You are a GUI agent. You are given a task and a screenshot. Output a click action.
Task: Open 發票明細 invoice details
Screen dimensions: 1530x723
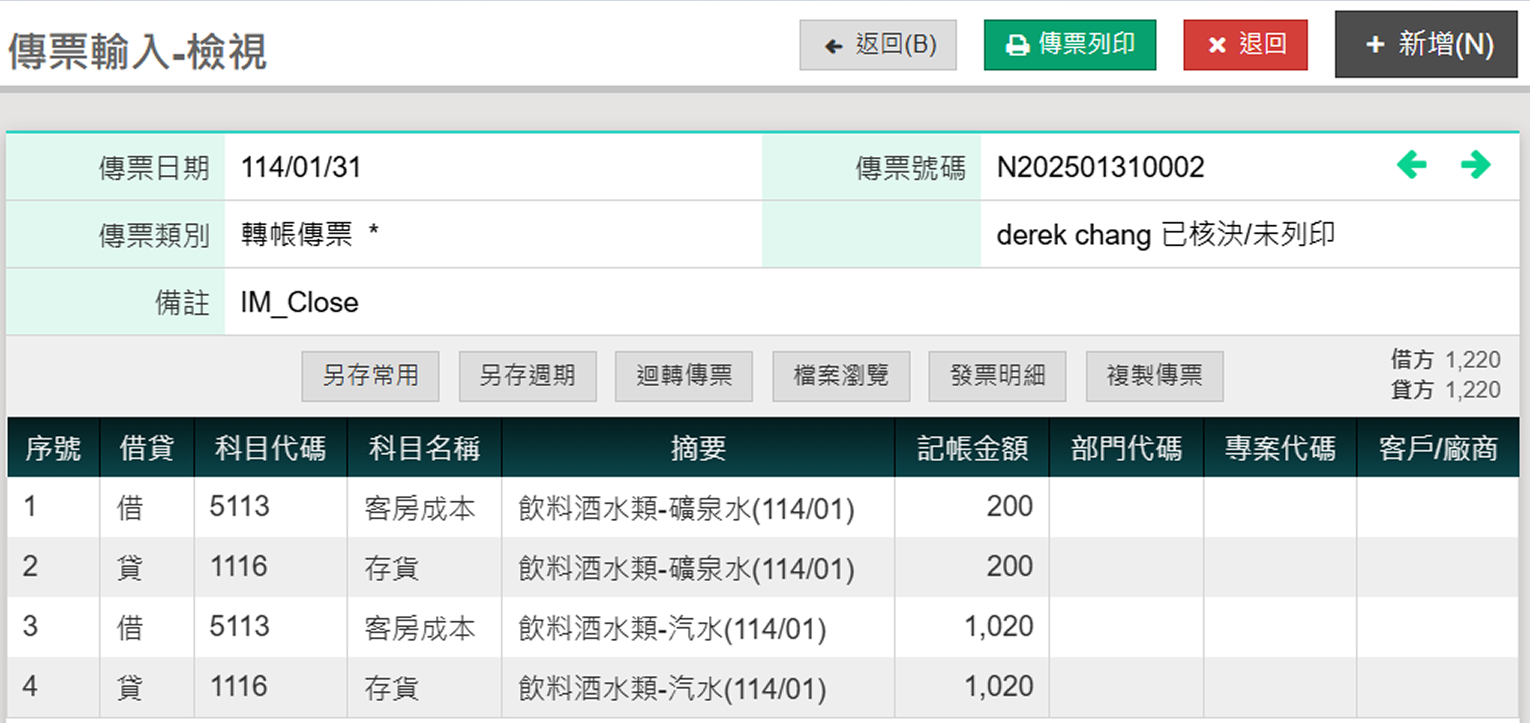click(x=997, y=376)
